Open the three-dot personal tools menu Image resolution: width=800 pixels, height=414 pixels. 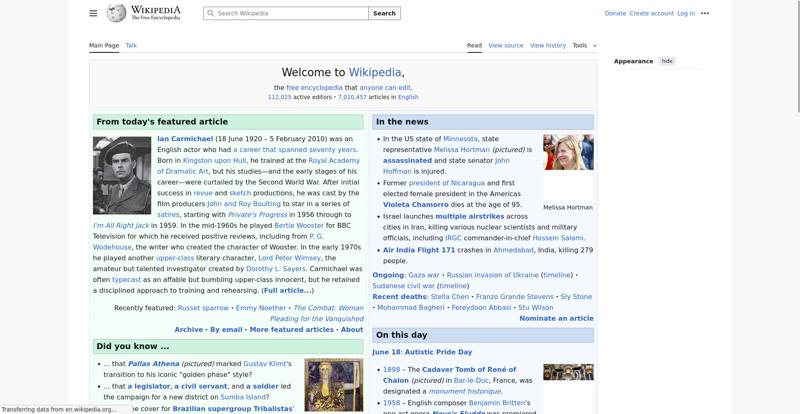click(x=705, y=13)
